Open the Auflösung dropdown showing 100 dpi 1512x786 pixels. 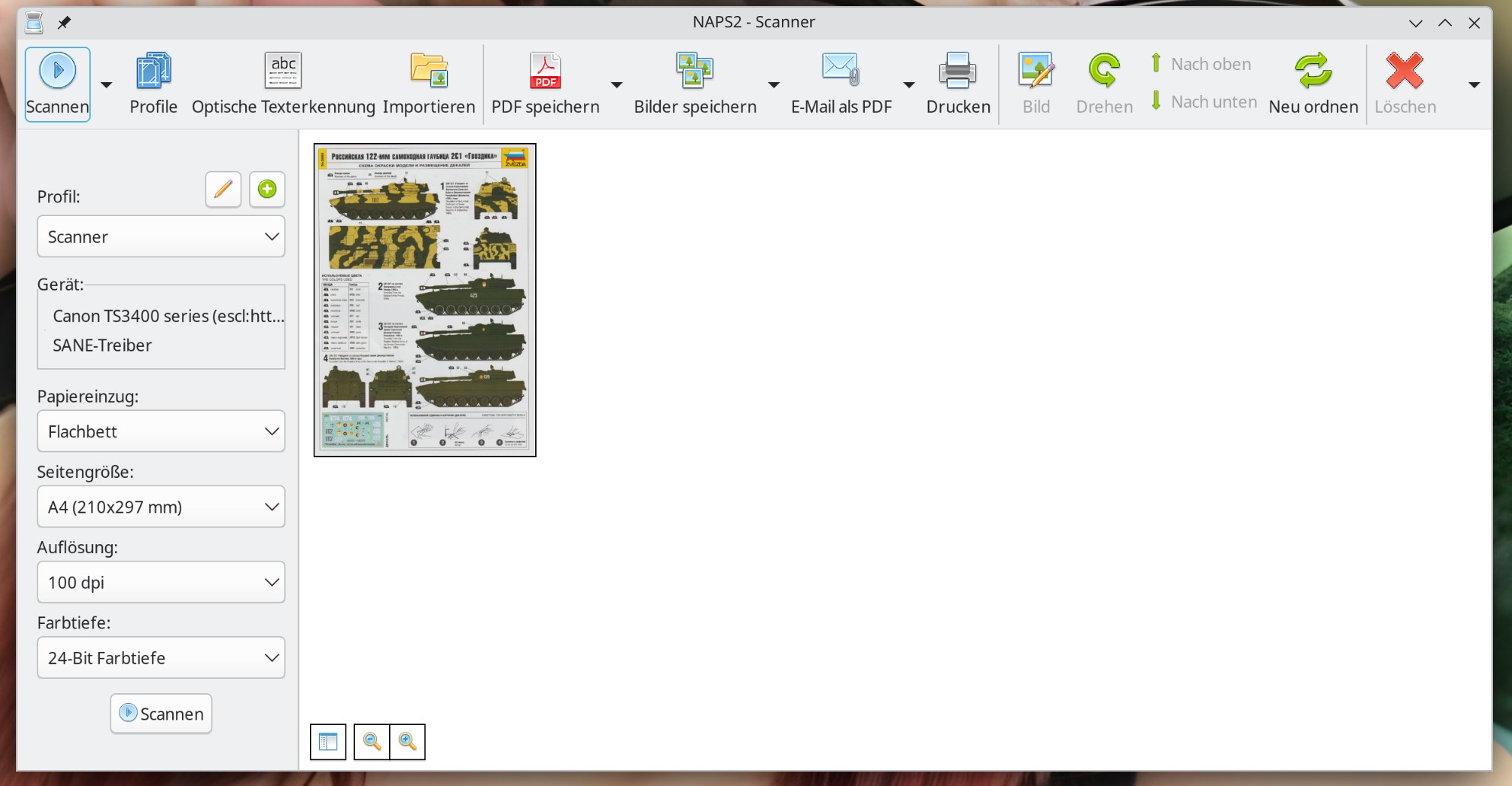point(161,582)
